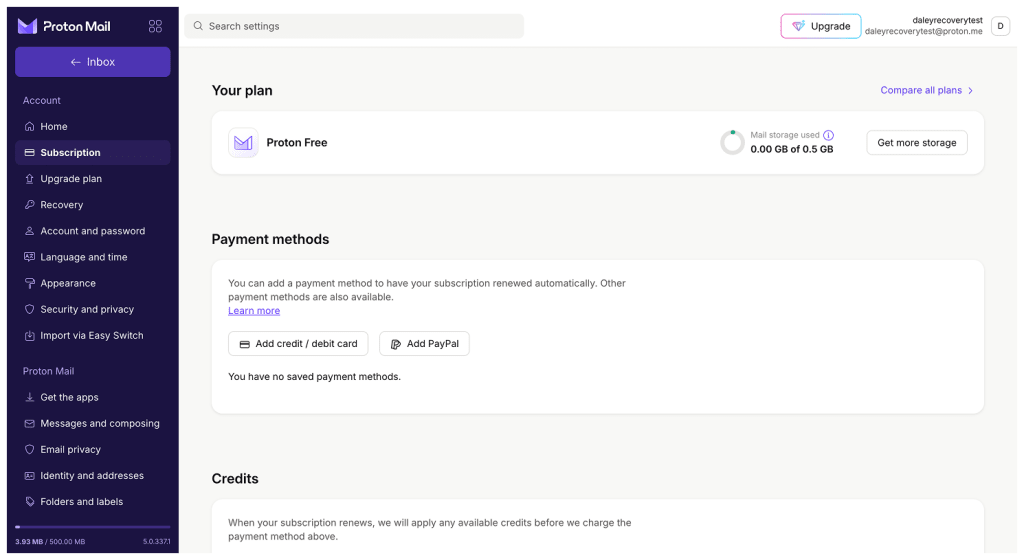Click the Get the apps download icon

[x=29, y=397]
